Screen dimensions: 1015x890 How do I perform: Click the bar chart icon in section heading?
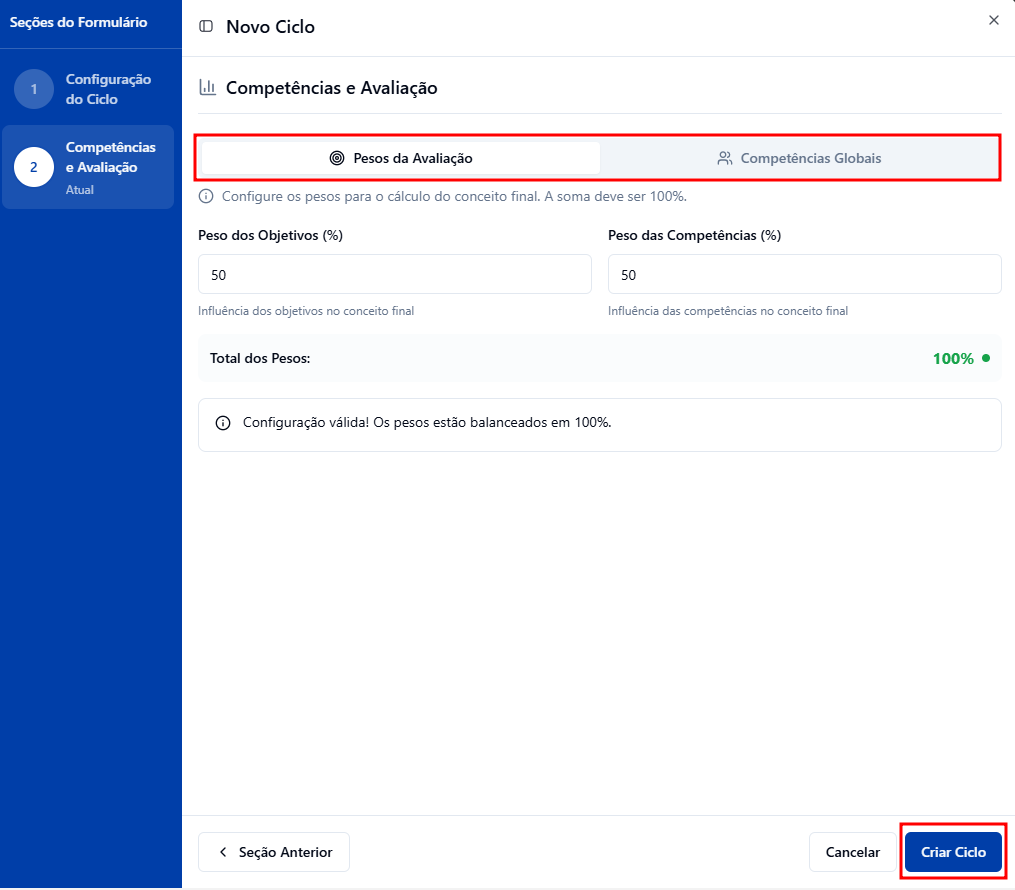[208, 88]
